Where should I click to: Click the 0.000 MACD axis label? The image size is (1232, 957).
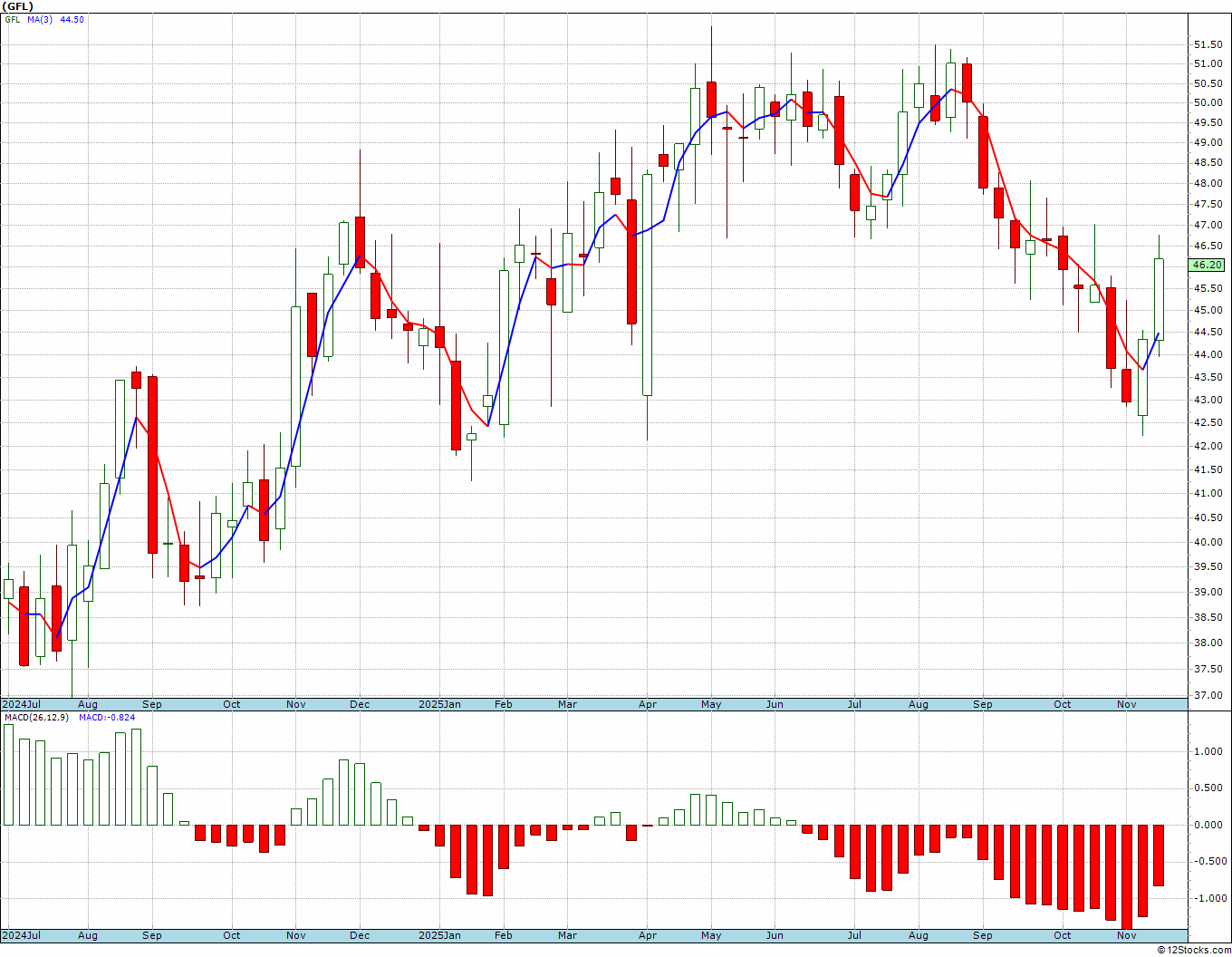click(x=1207, y=825)
